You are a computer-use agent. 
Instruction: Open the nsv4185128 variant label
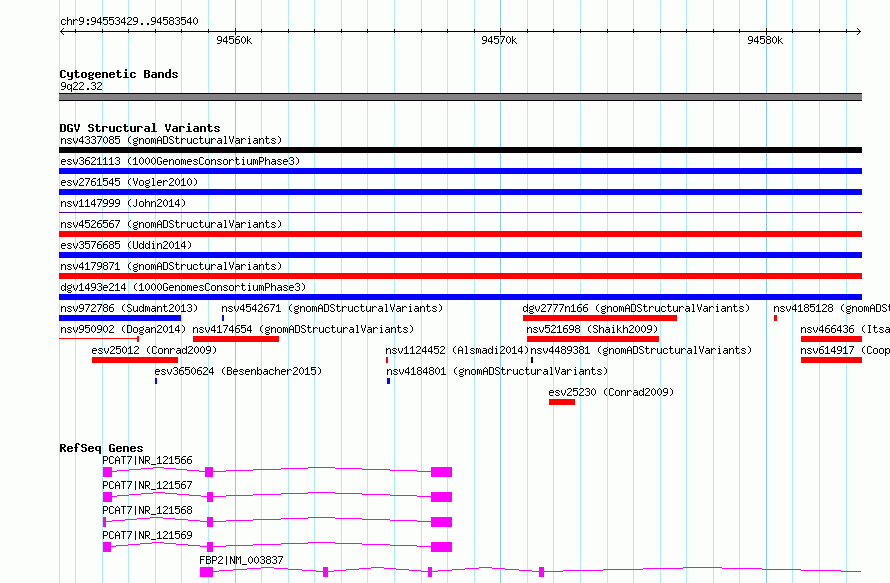pyautogui.click(x=832, y=308)
